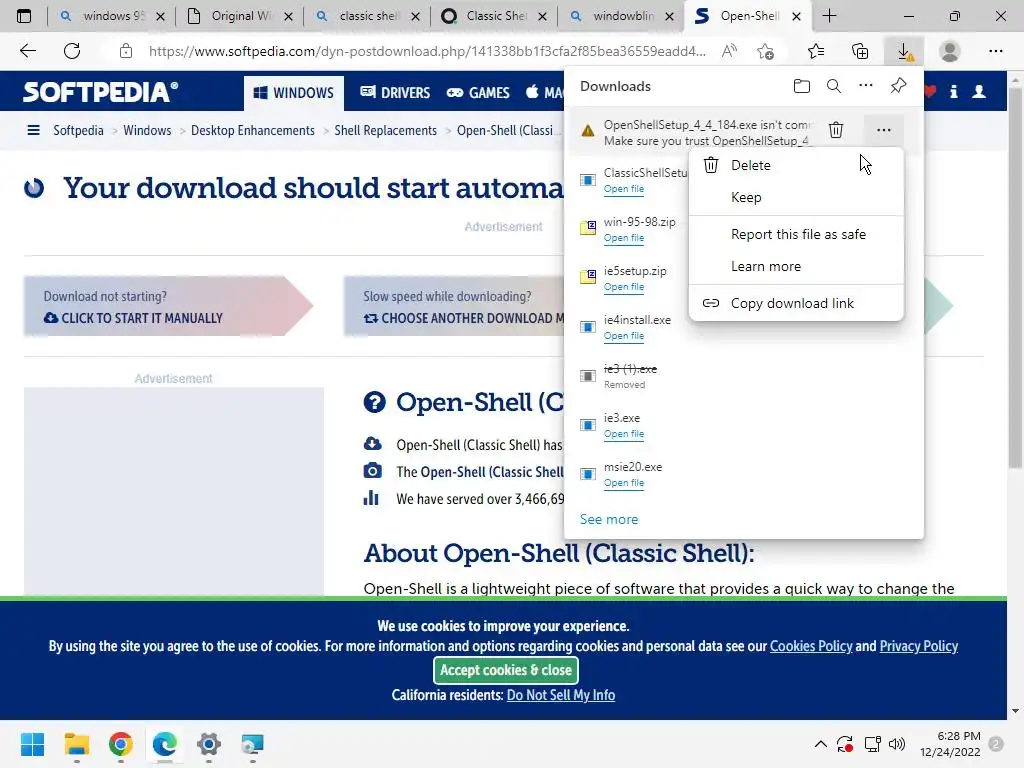Open file link for msie20.exe
The width and height of the screenshot is (1024, 768).
[x=624, y=483]
